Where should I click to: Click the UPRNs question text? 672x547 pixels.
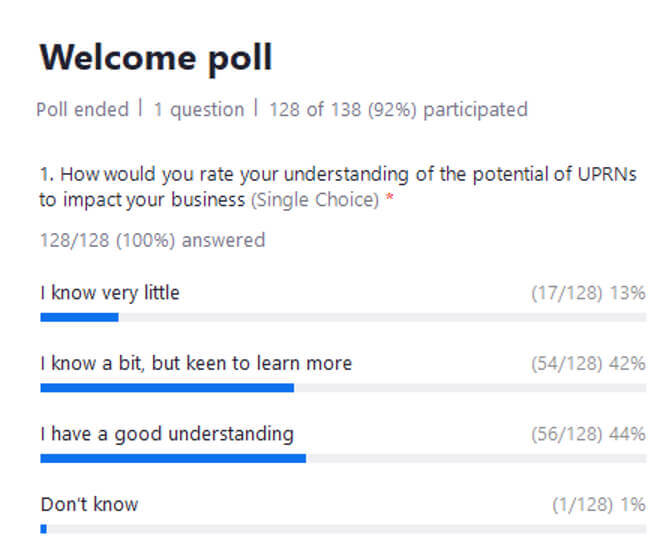click(338, 187)
